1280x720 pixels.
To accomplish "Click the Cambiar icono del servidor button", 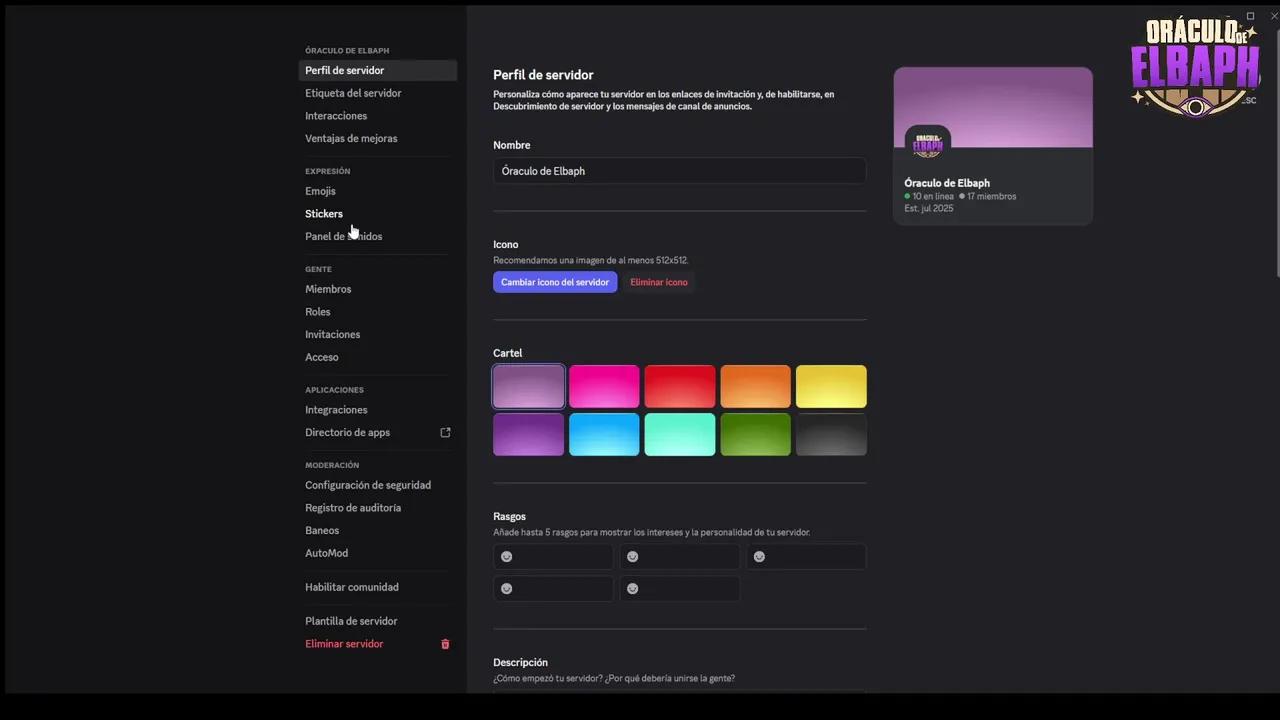I will [555, 282].
